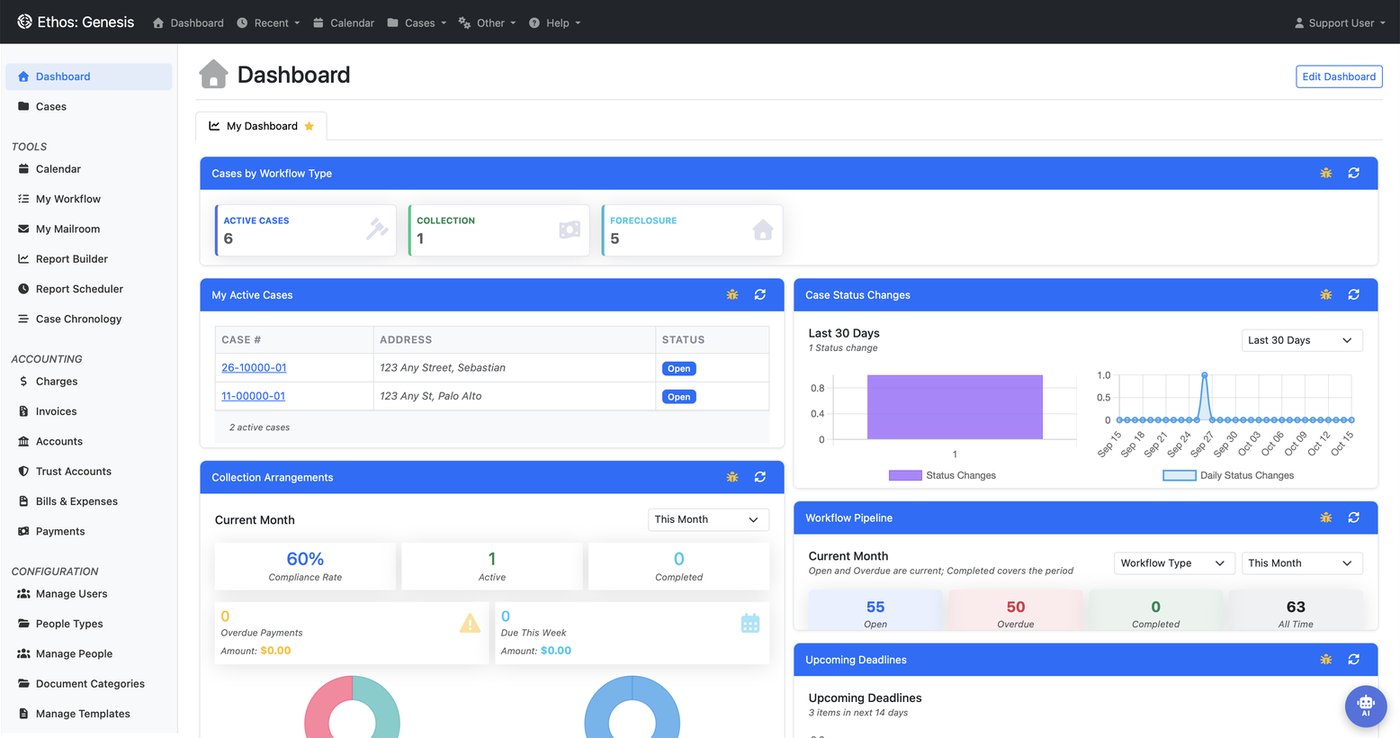The height and width of the screenshot is (738, 1400).
Task: Open the Last 30 Days period selector
Action: point(1302,340)
